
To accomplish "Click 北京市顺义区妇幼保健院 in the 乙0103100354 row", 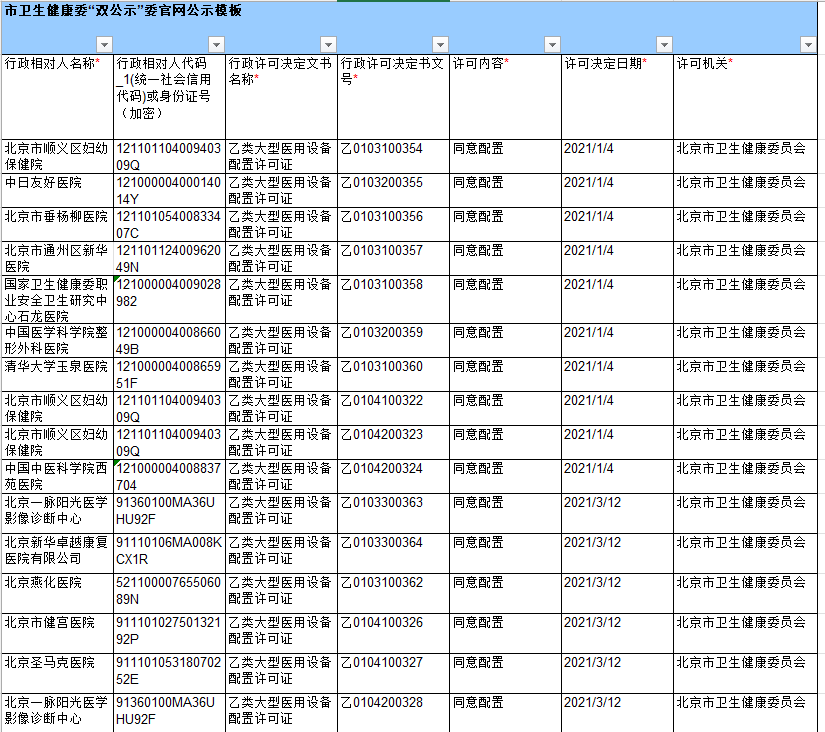I will (57, 156).
